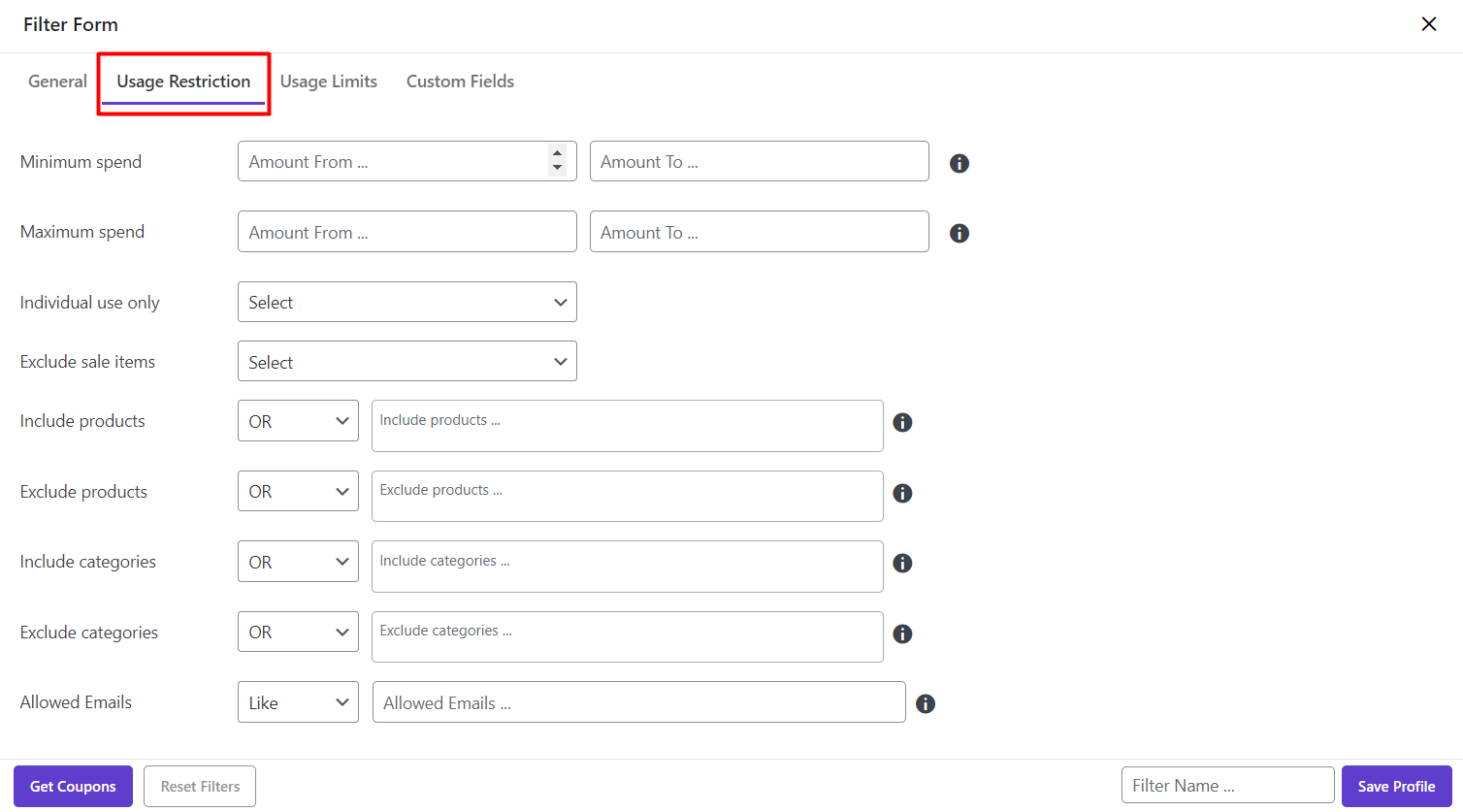
Task: Switch to the General tab
Action: [57, 81]
